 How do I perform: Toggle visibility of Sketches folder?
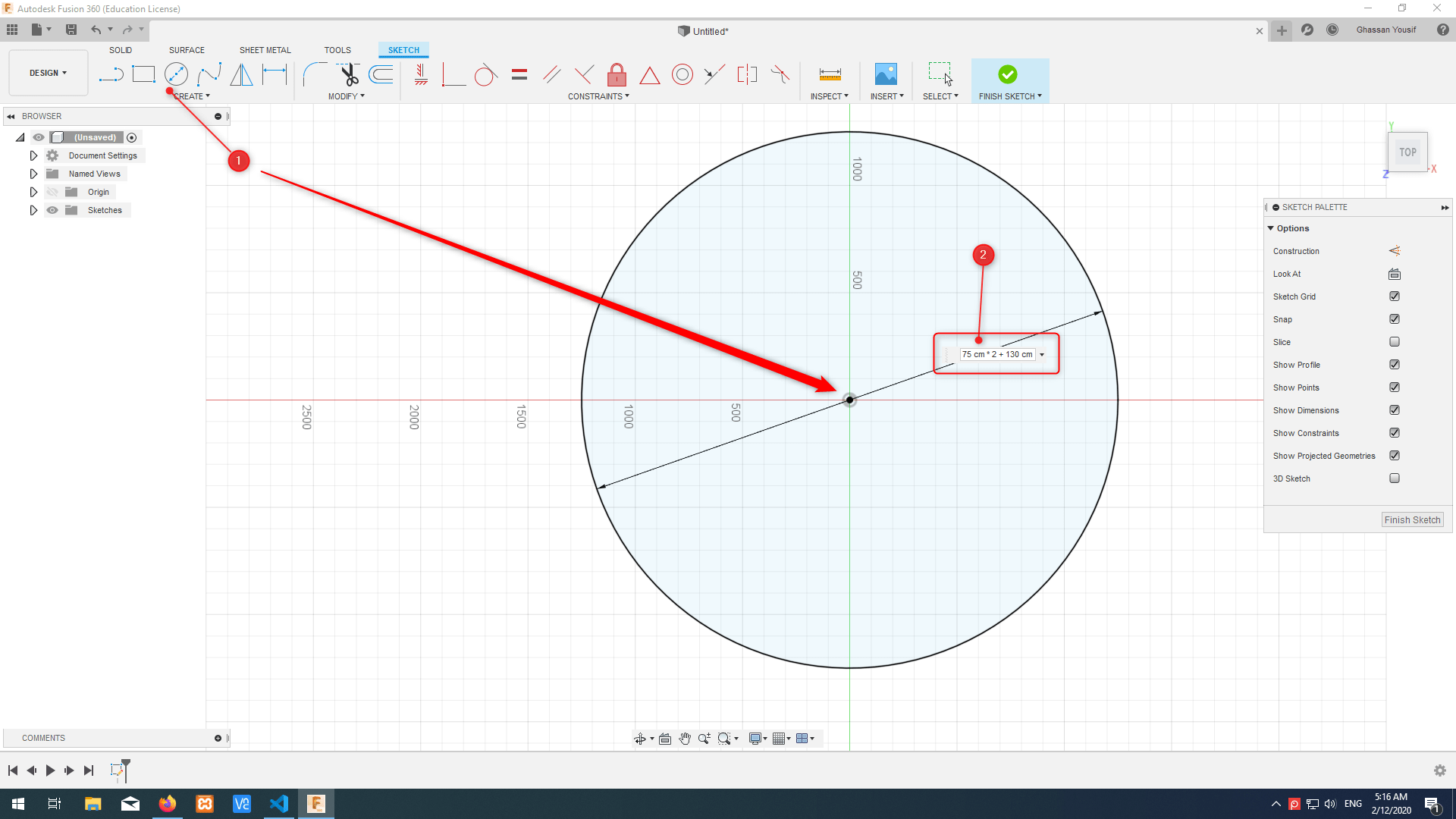coord(52,210)
